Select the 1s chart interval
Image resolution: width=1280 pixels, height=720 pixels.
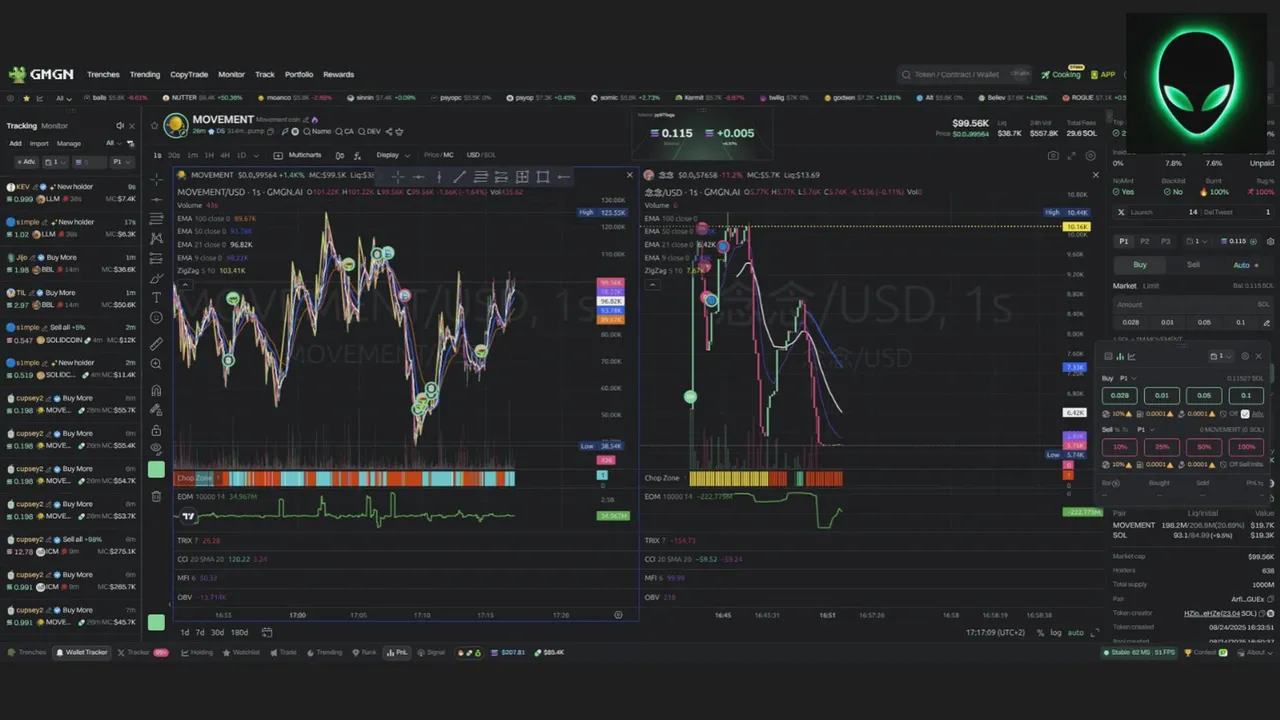(x=157, y=155)
